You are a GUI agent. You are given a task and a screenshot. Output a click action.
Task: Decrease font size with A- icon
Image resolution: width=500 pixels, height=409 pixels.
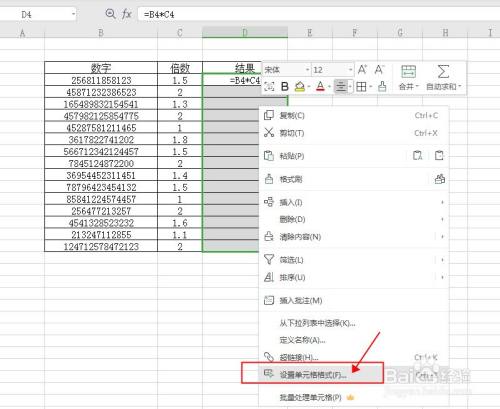click(380, 70)
